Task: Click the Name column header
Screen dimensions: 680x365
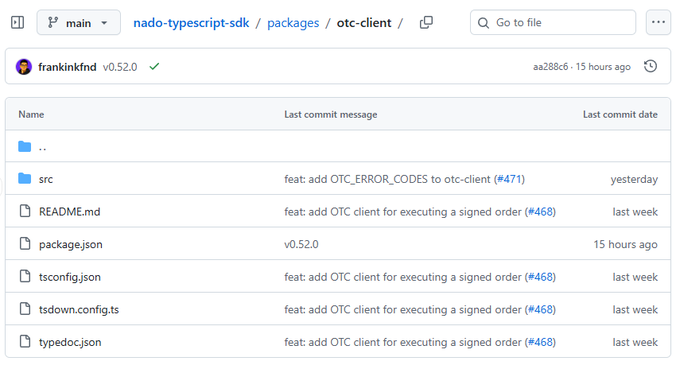Action: (31, 114)
